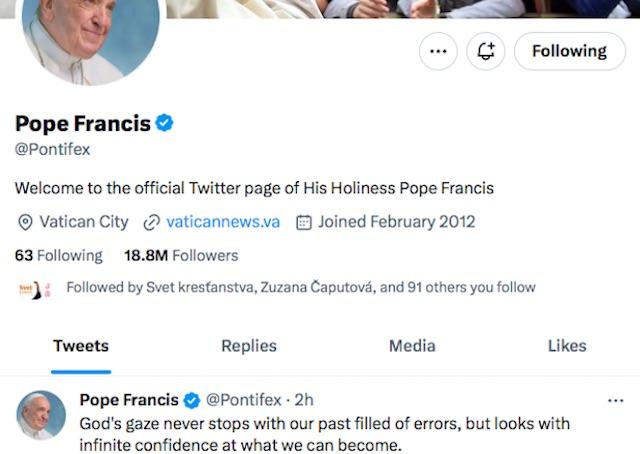The image size is (640, 454).
Task: Click the blue verified badge beside profile name
Action: click(x=166, y=124)
